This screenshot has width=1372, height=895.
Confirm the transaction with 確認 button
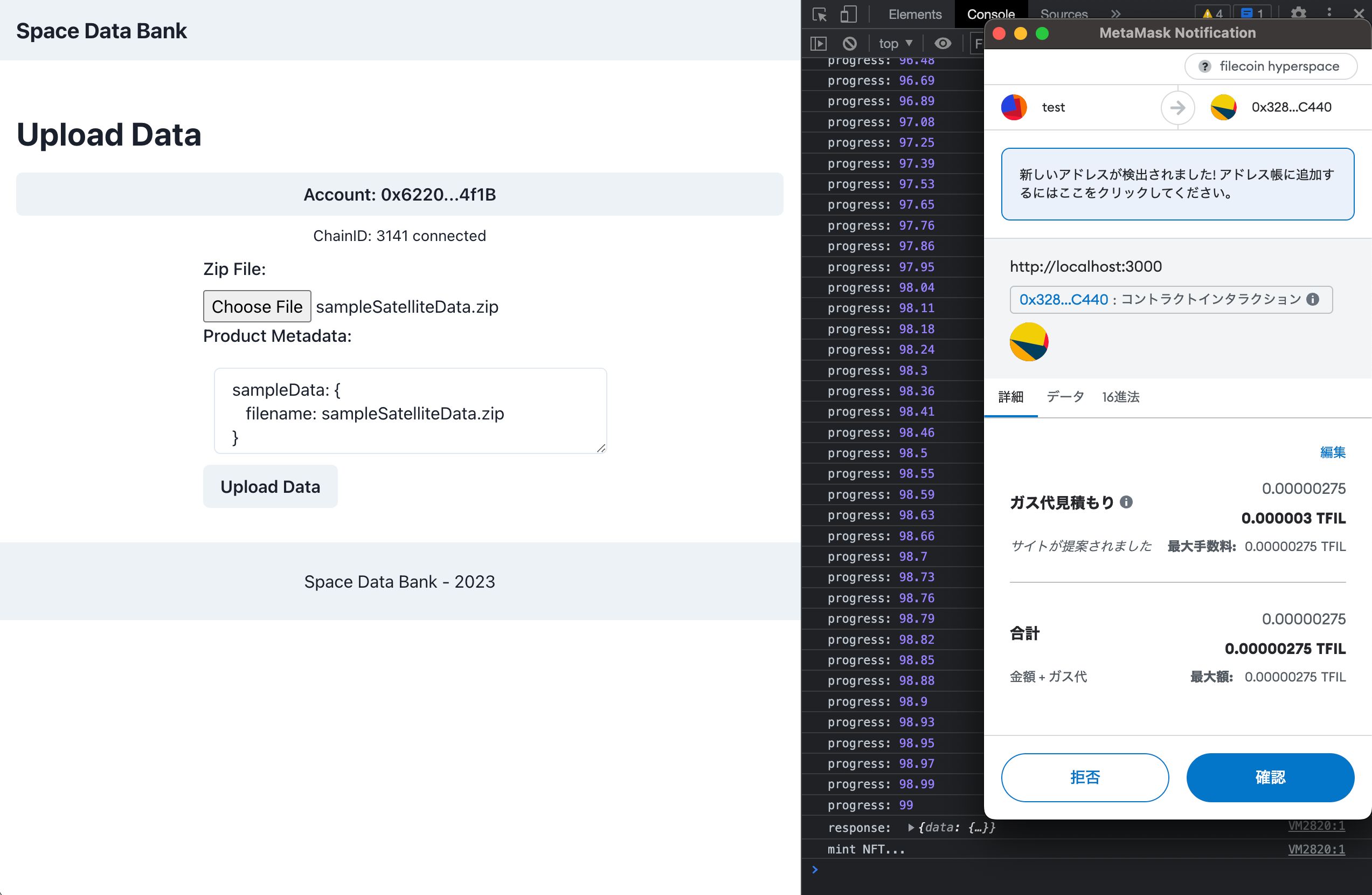tap(1270, 777)
